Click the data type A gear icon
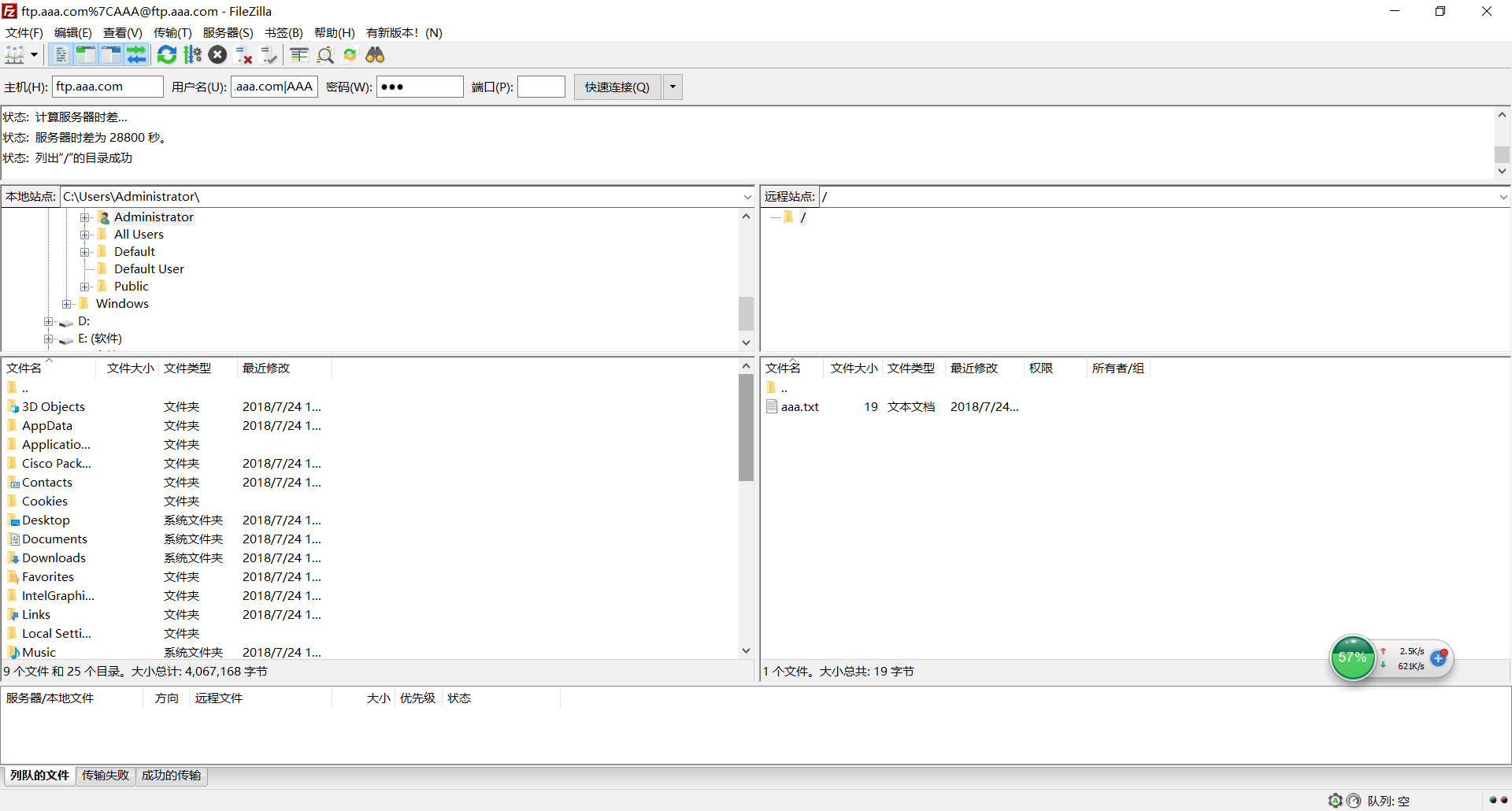 click(1335, 801)
